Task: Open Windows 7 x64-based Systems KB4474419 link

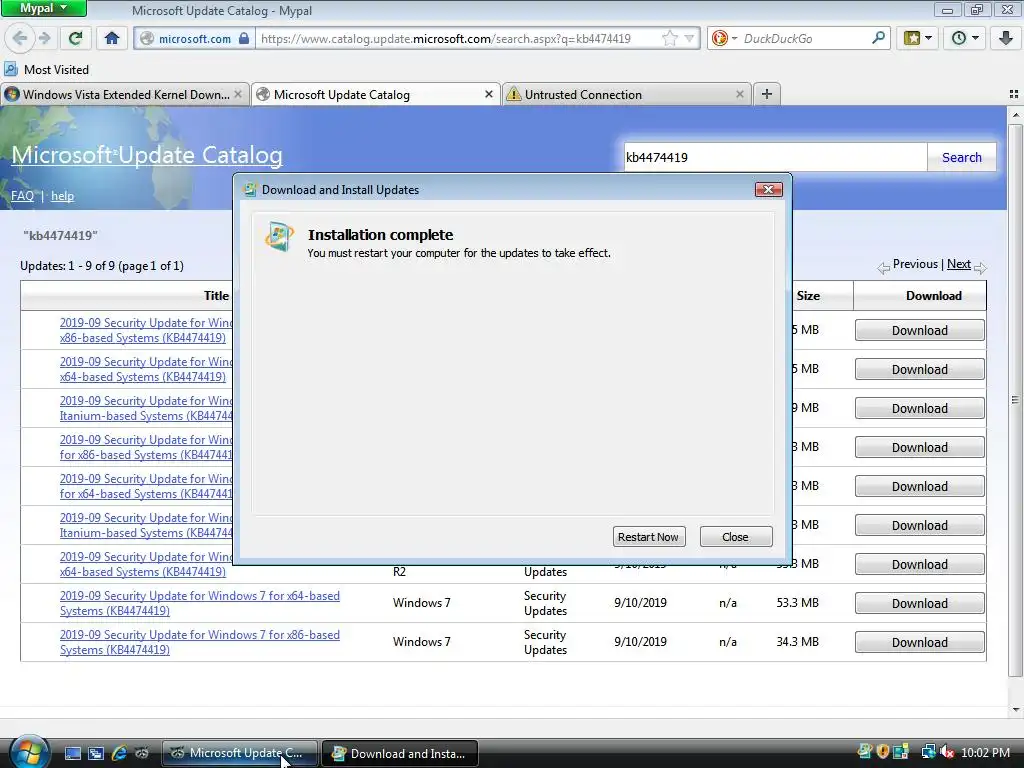Action: (199, 603)
